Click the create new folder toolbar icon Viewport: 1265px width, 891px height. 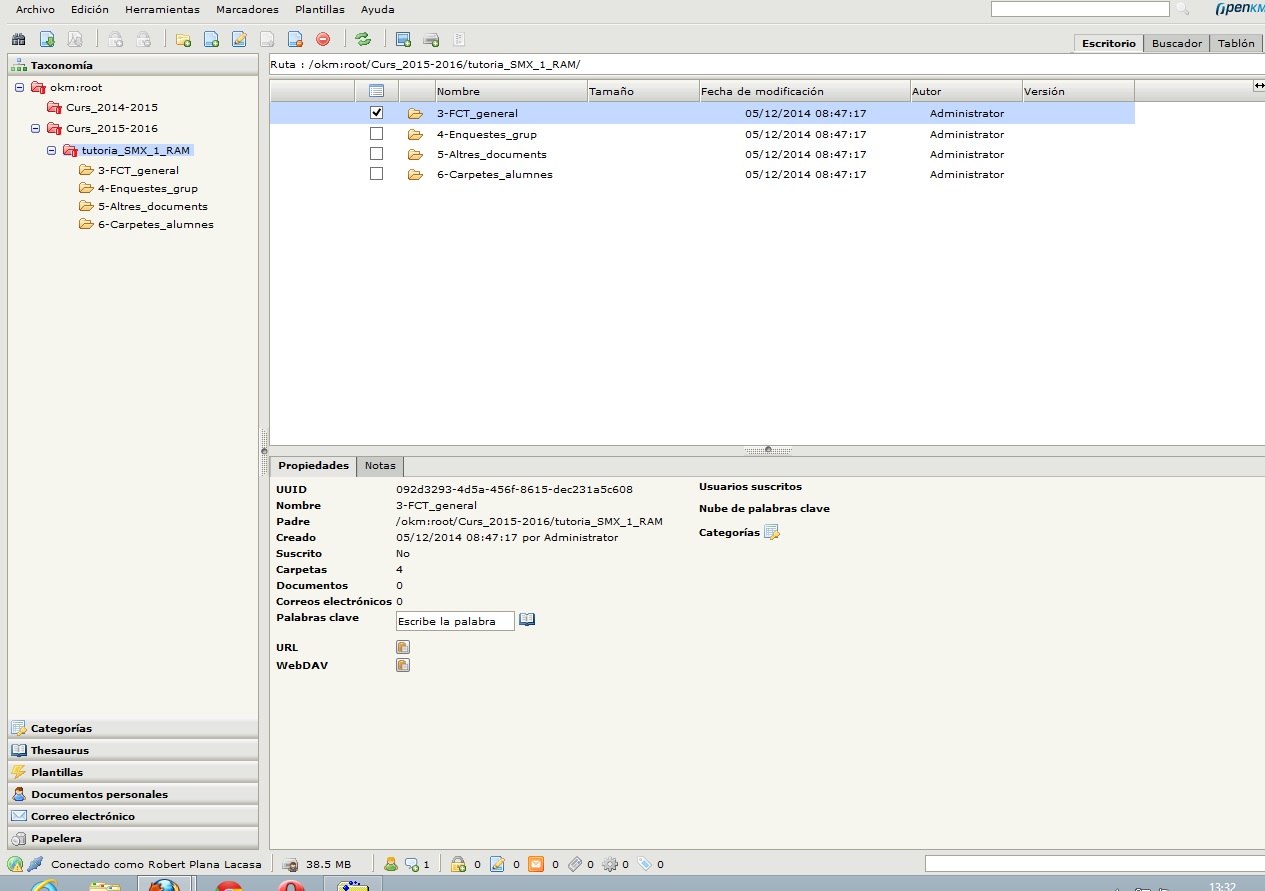pyautogui.click(x=183, y=39)
